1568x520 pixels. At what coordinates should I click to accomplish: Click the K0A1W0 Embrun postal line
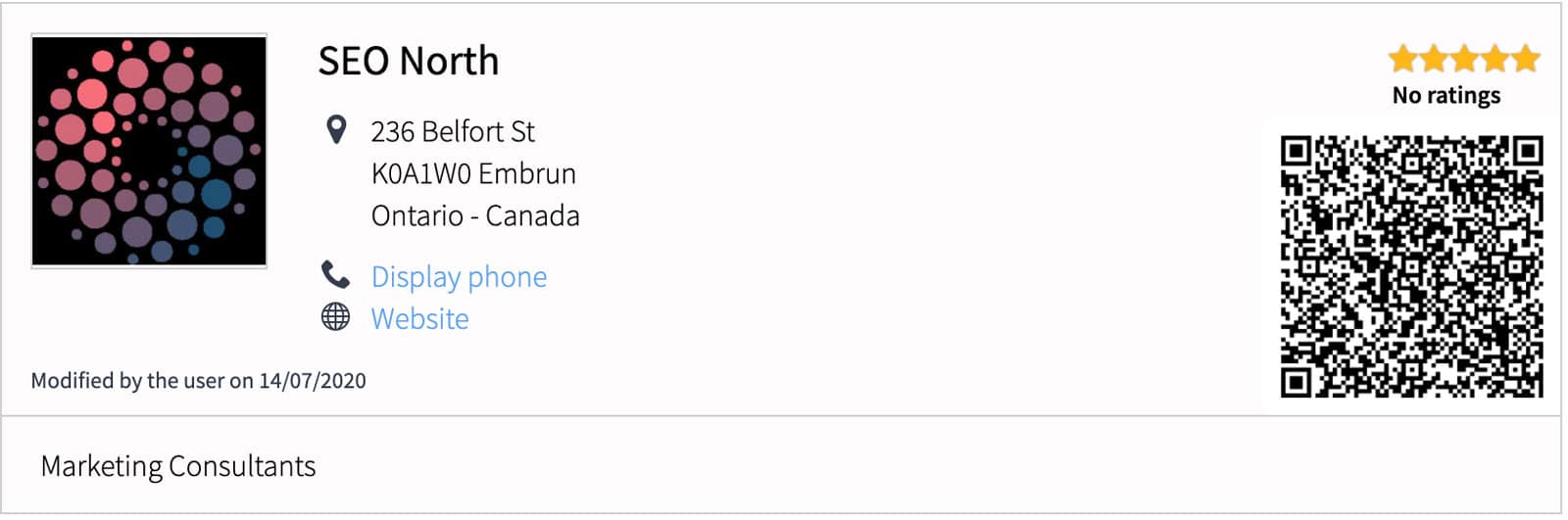473,173
